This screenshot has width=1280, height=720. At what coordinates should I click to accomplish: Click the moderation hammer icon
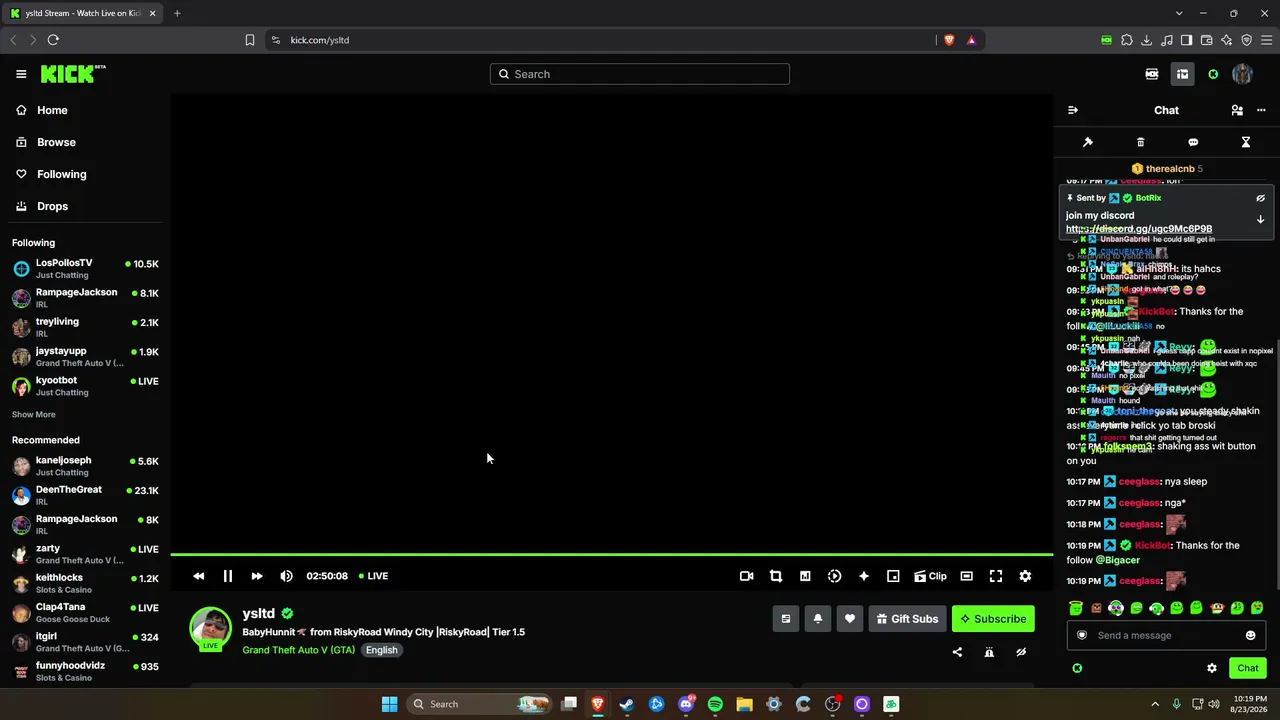pyautogui.click(x=1088, y=142)
